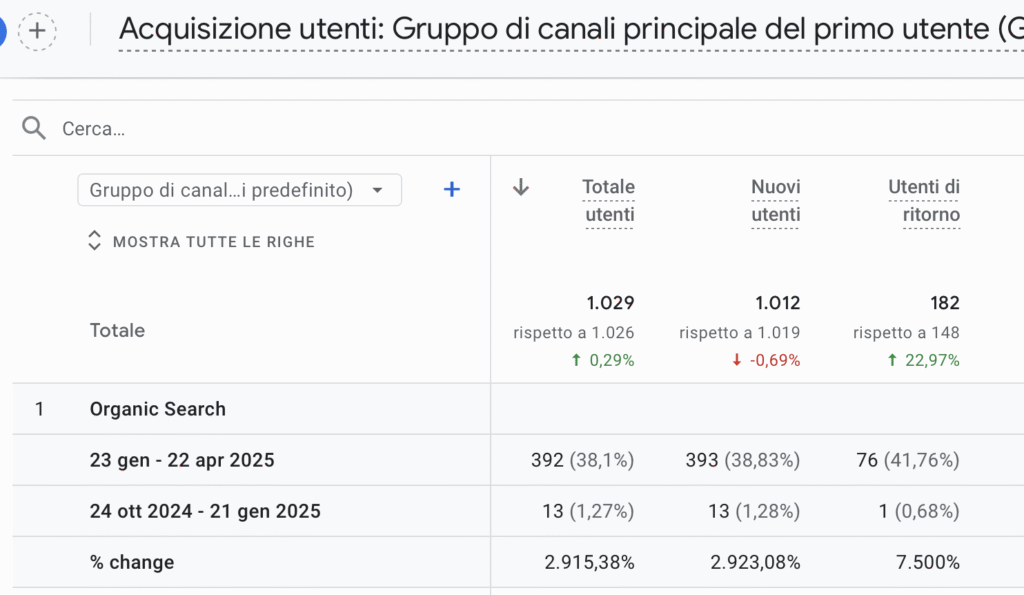Click the sort descending arrow icon
Image resolution: width=1024 pixels, height=595 pixels.
[x=520, y=187]
